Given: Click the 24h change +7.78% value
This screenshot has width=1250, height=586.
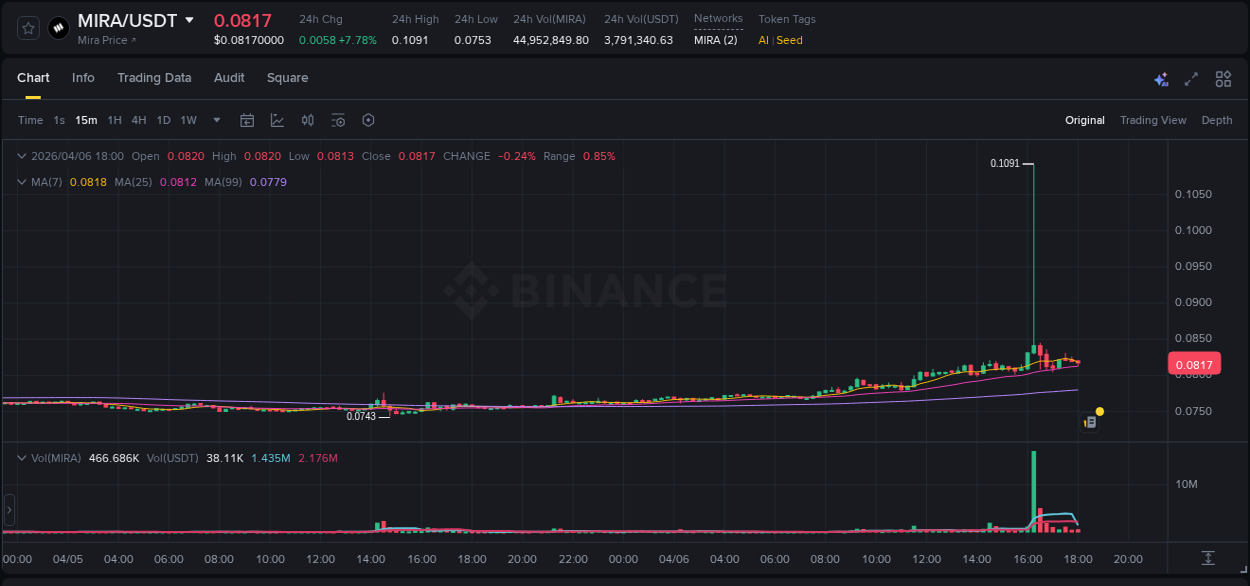Looking at the screenshot, I should (358, 40).
